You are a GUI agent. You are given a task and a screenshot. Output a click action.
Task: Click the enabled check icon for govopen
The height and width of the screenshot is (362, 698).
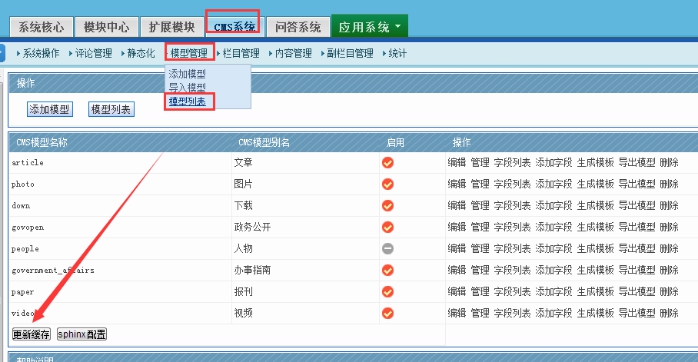388,227
